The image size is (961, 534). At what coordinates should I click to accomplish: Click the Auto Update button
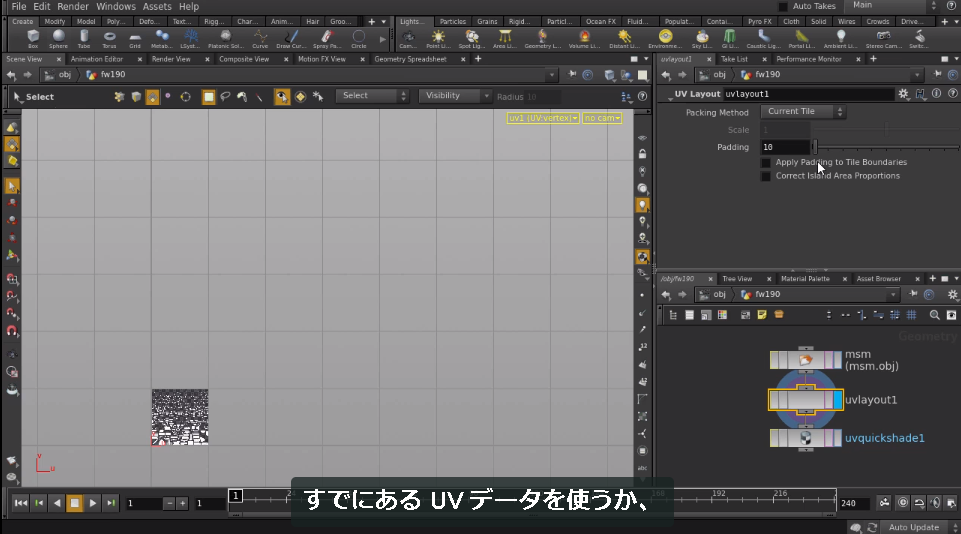(x=913, y=527)
